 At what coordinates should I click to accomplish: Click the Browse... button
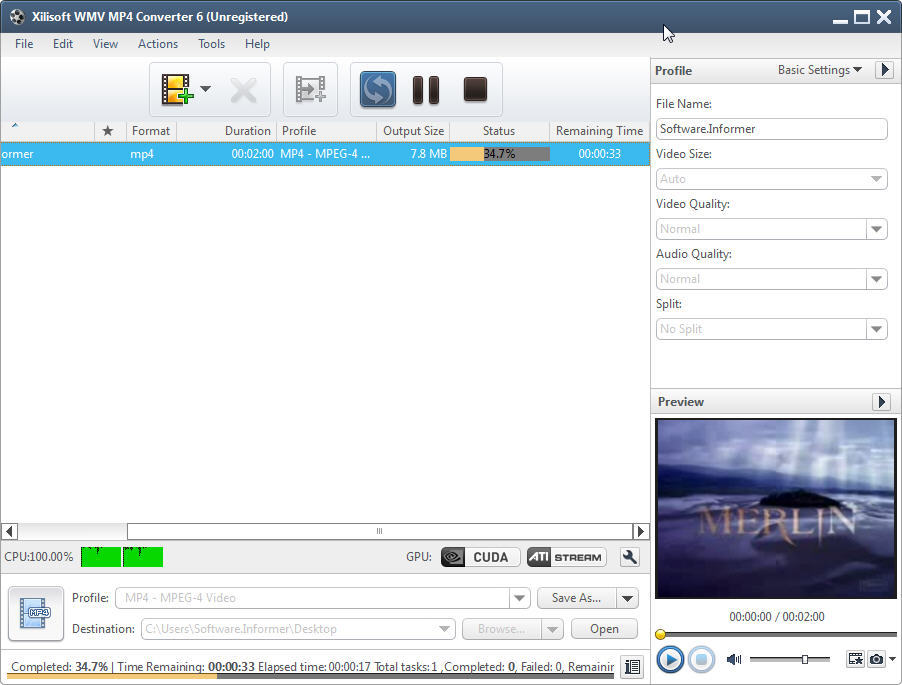(x=502, y=629)
